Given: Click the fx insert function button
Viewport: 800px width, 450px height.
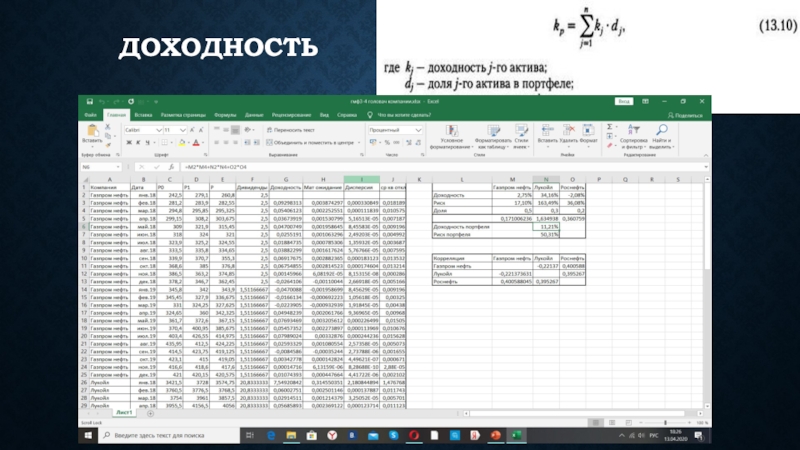Looking at the screenshot, I should 171,167.
